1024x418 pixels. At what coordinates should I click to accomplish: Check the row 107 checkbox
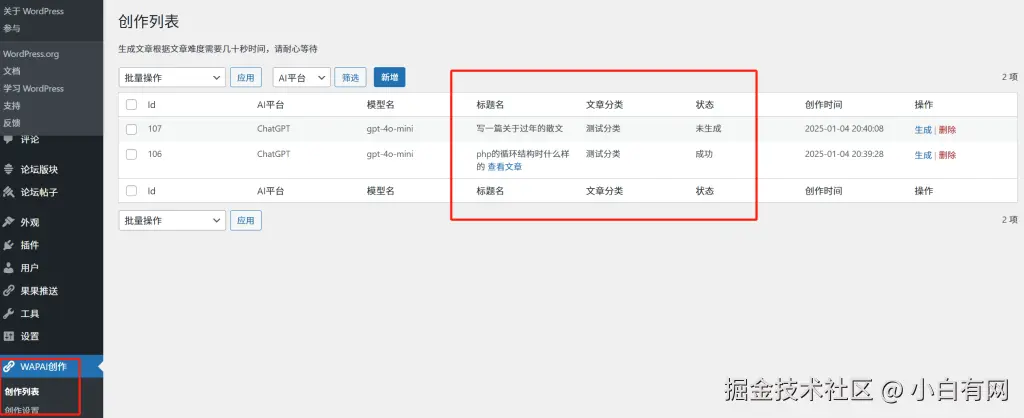click(x=131, y=129)
